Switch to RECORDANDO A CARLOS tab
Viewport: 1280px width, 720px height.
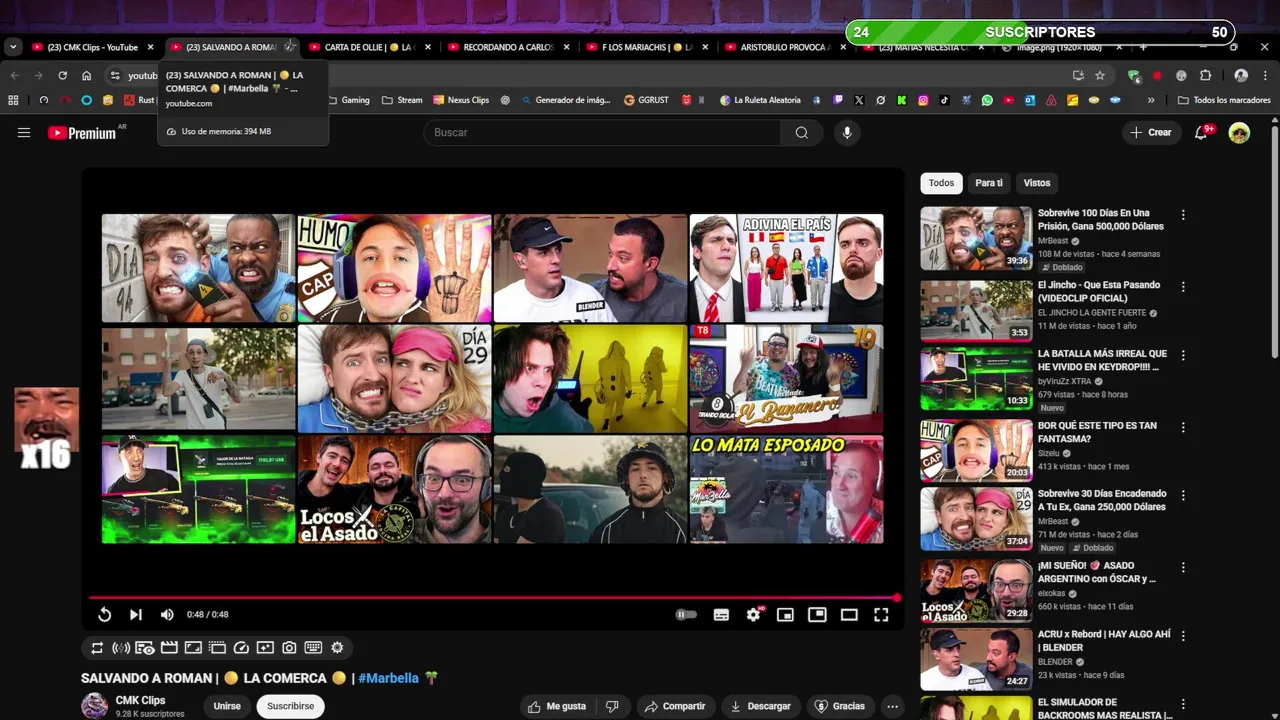tap(508, 47)
